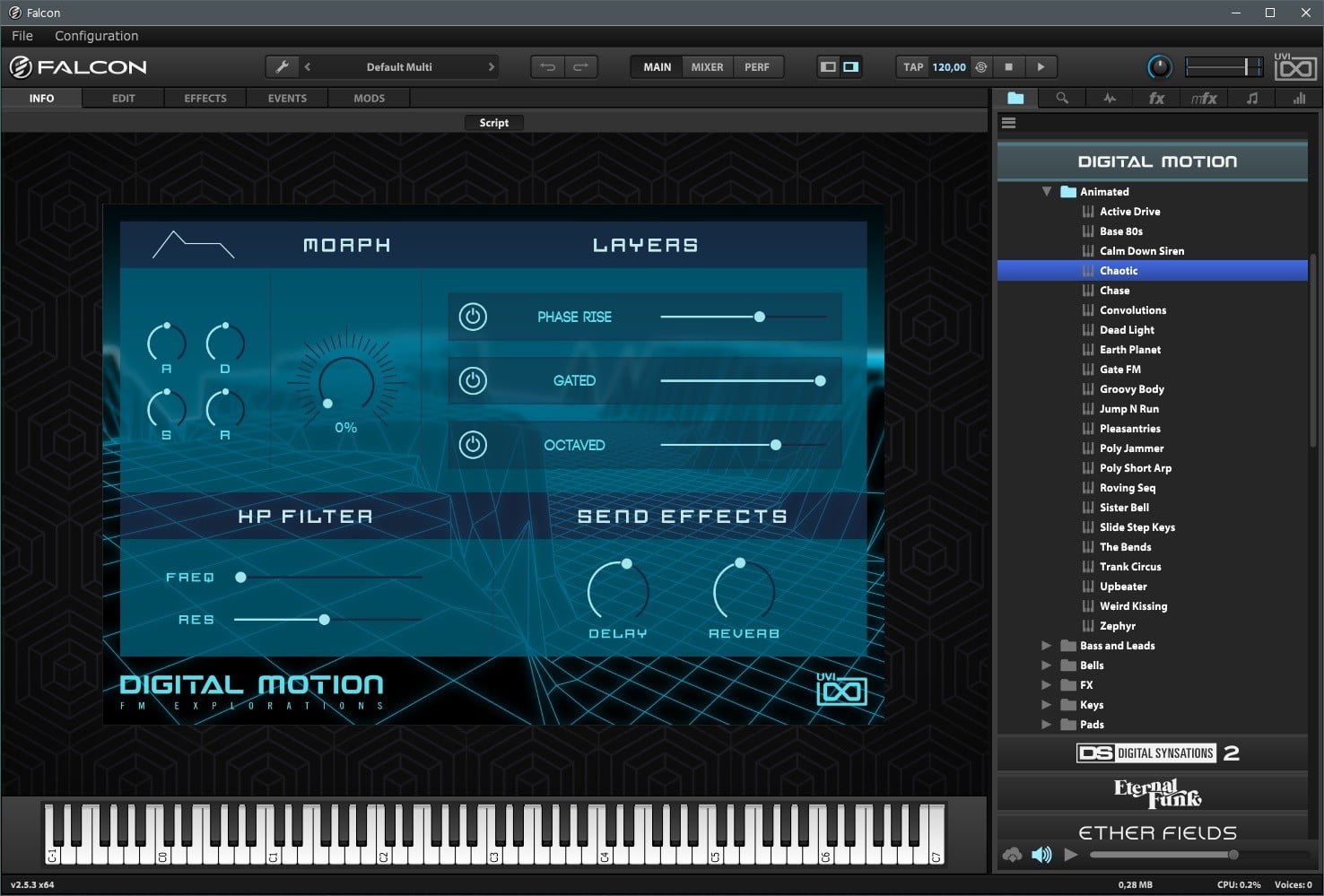Click the wrench settings icon in the toolbar
Screen dimensions: 1324x896
pos(282,65)
